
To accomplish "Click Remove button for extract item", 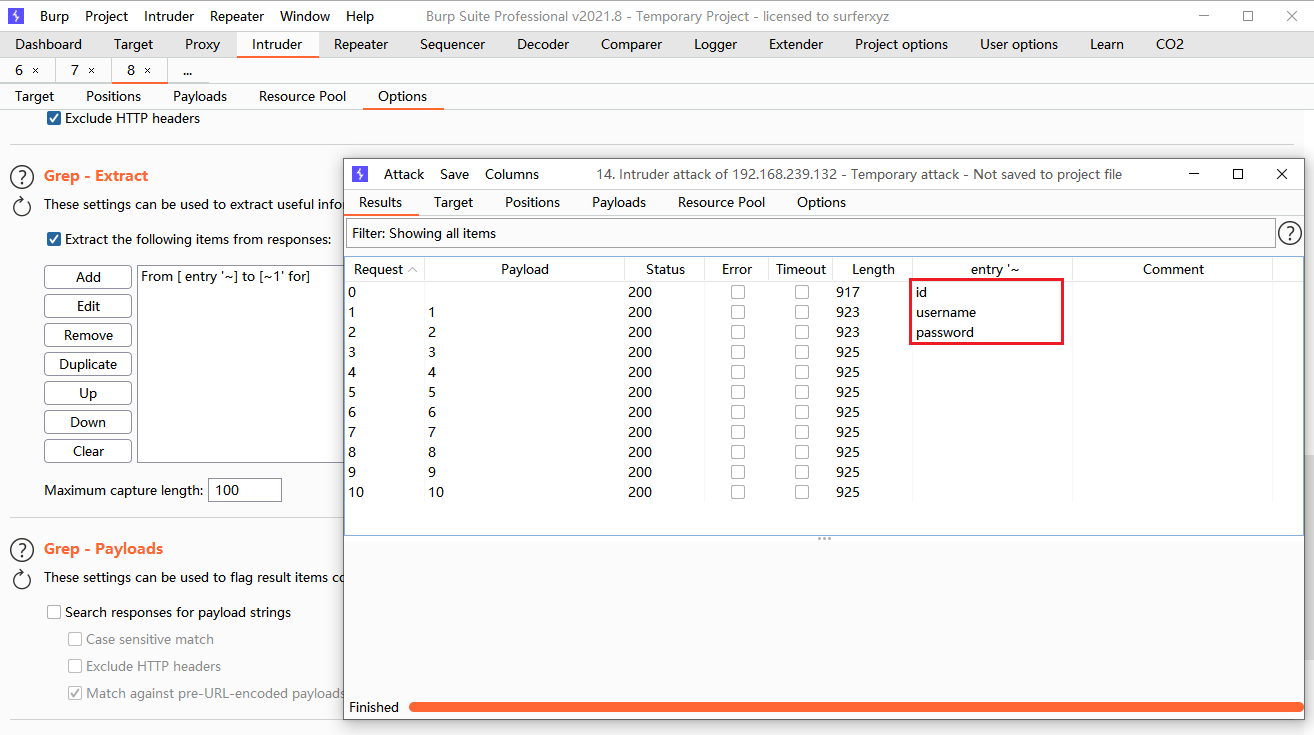I will (88, 335).
